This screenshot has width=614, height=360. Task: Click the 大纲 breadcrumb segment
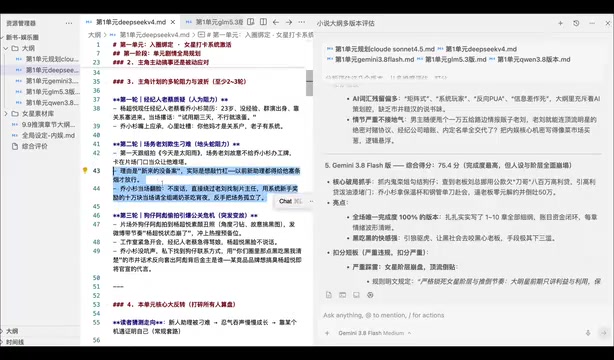pos(94,35)
